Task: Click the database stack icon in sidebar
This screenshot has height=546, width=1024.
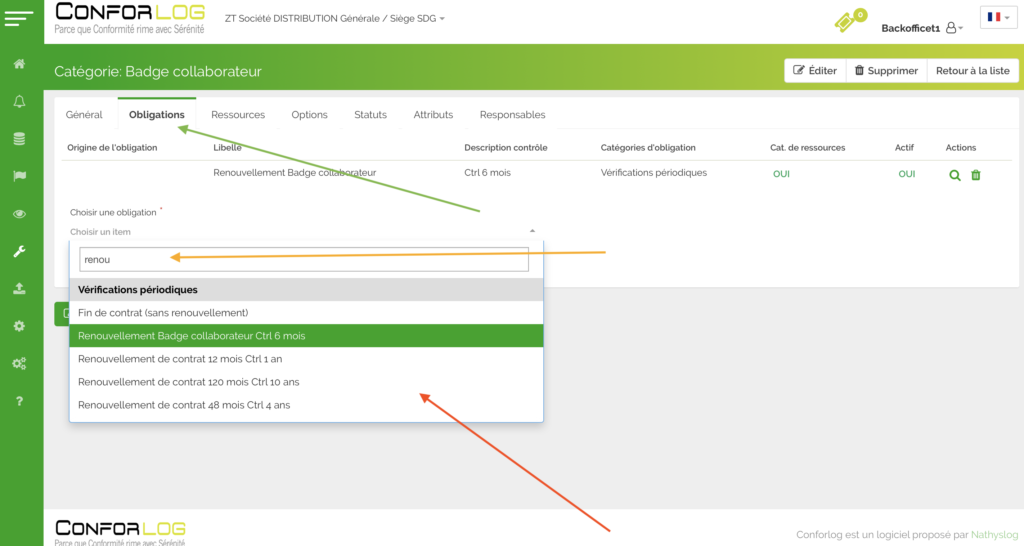Action: click(x=19, y=139)
